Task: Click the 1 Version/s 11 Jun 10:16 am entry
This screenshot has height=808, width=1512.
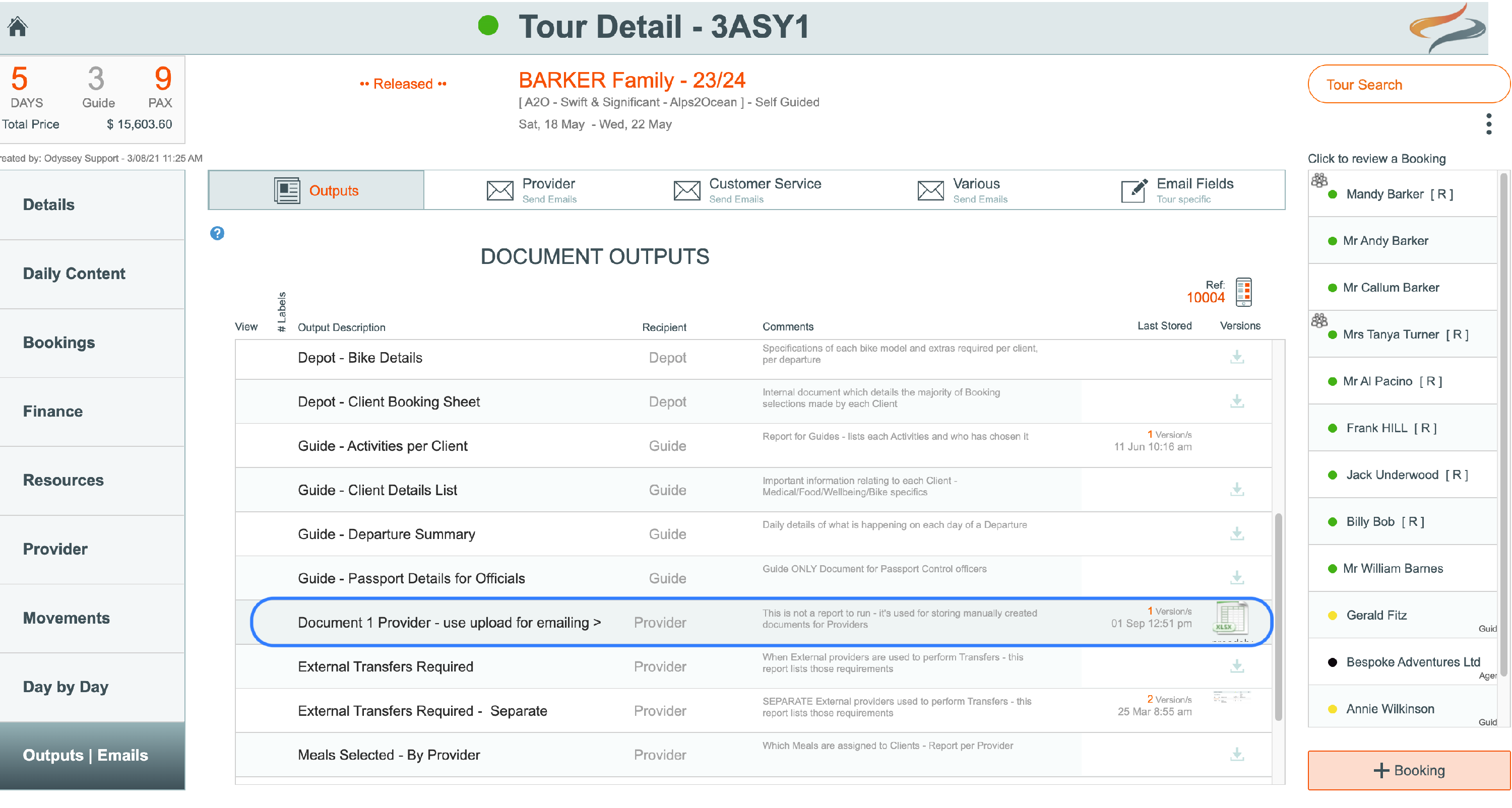Action: [1153, 441]
